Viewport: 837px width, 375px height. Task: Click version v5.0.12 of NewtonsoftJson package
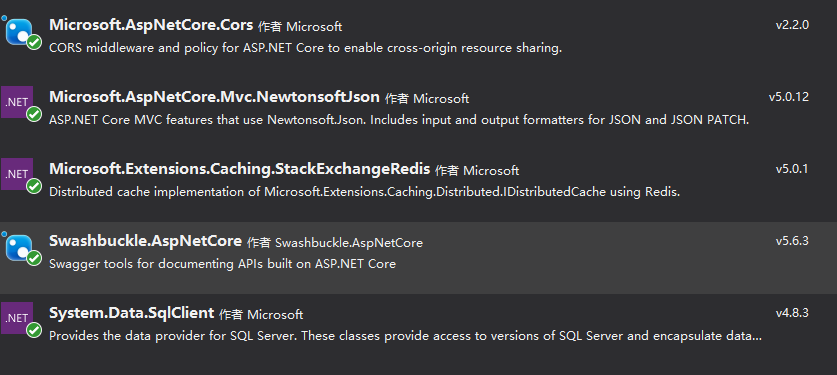(x=789, y=97)
